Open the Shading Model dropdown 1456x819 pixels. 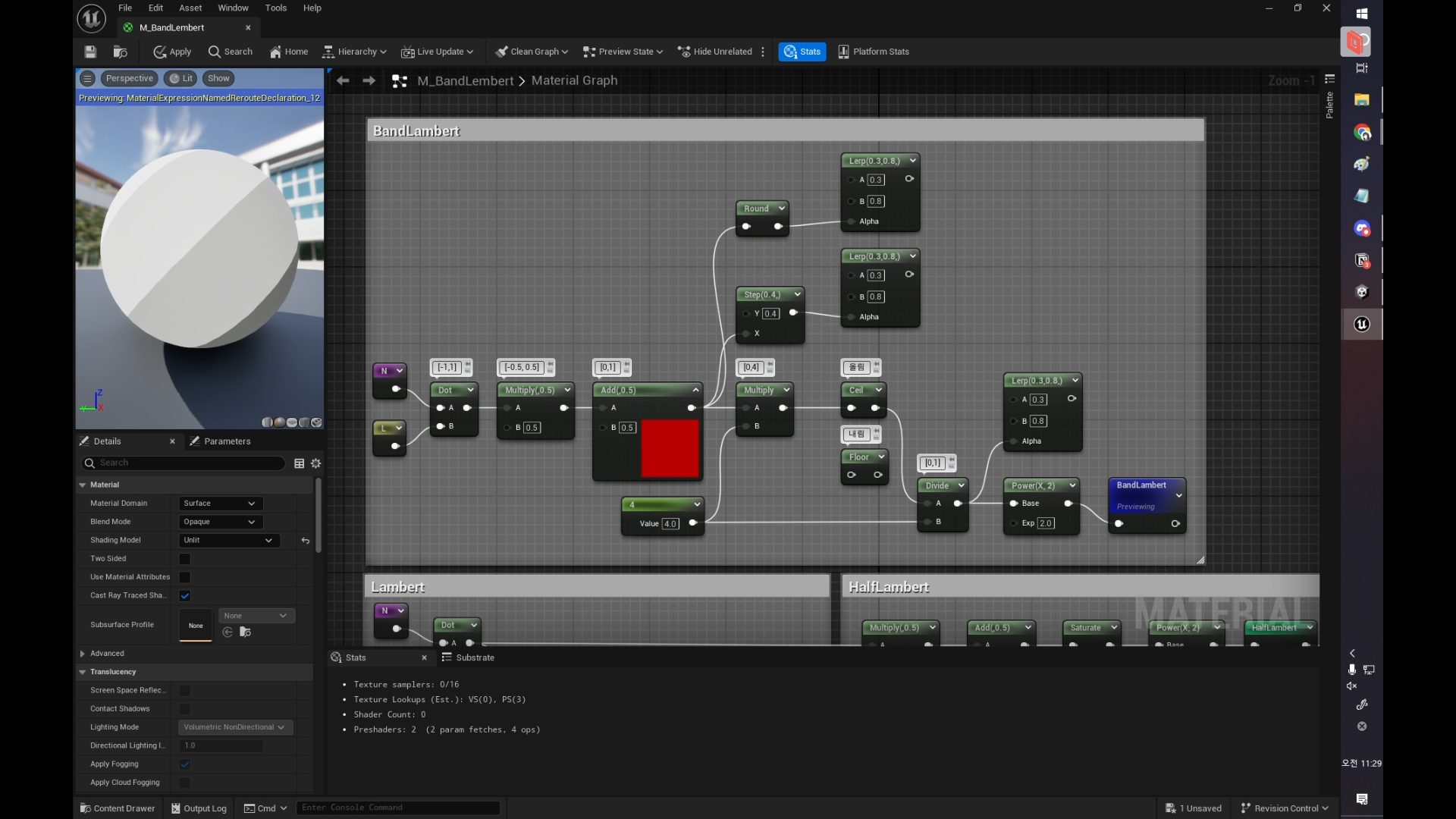[227, 541]
